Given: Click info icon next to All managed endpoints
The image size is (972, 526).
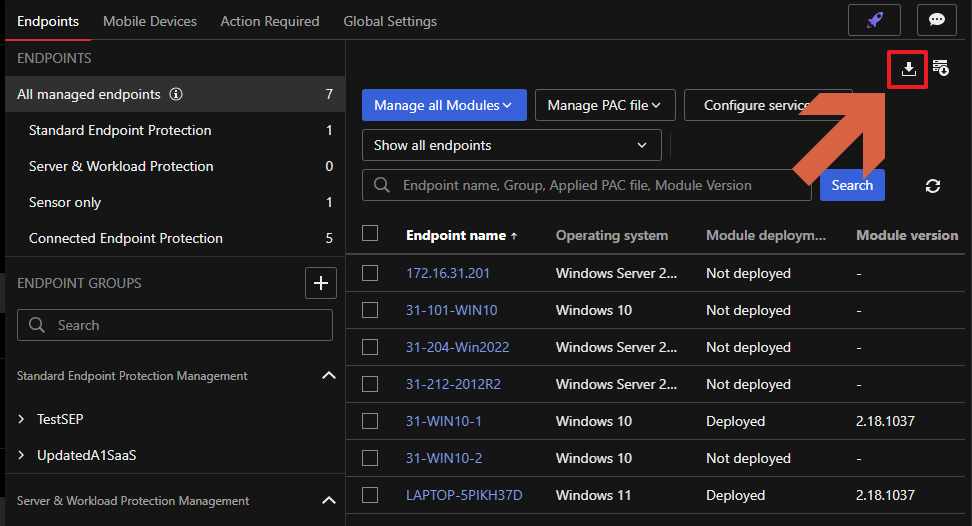Looking at the screenshot, I should click(x=176, y=95).
